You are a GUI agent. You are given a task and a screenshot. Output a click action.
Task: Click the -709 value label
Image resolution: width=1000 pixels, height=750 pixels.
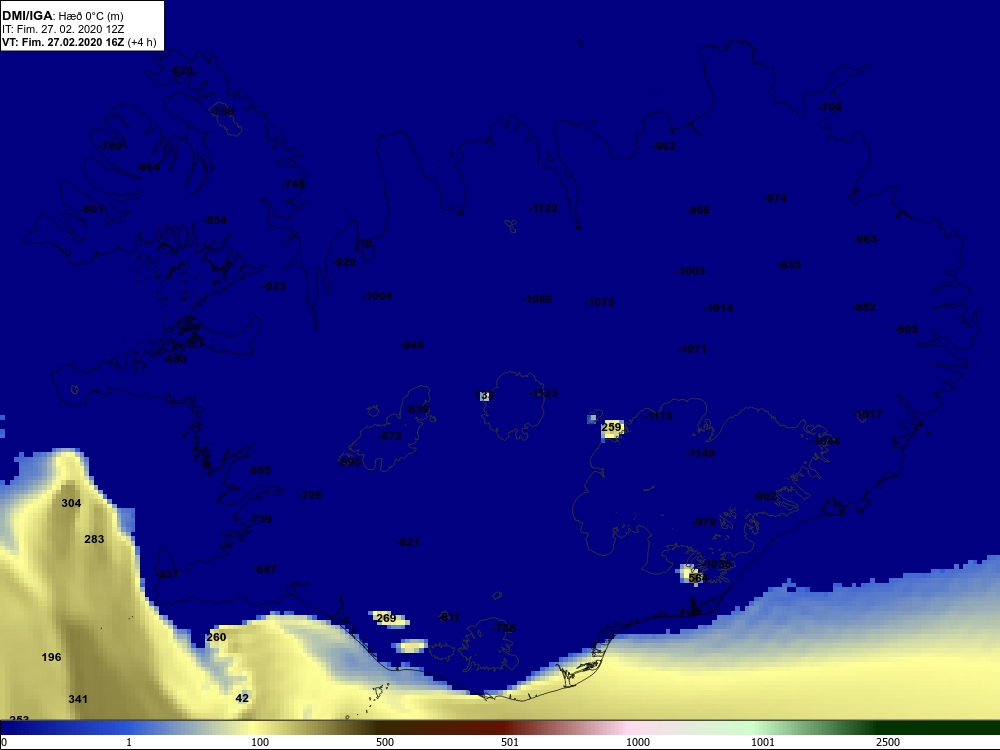point(830,107)
